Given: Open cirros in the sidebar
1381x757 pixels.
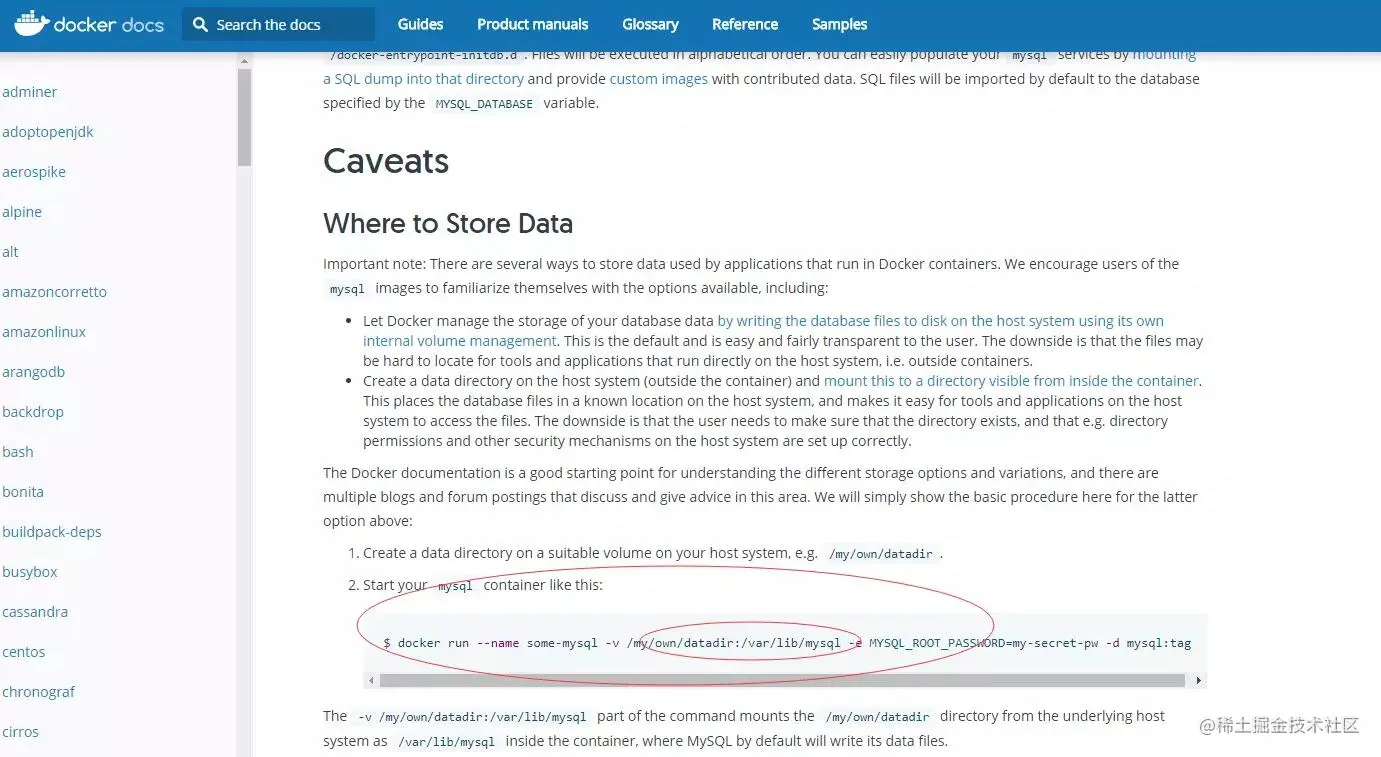Looking at the screenshot, I should coord(20,732).
